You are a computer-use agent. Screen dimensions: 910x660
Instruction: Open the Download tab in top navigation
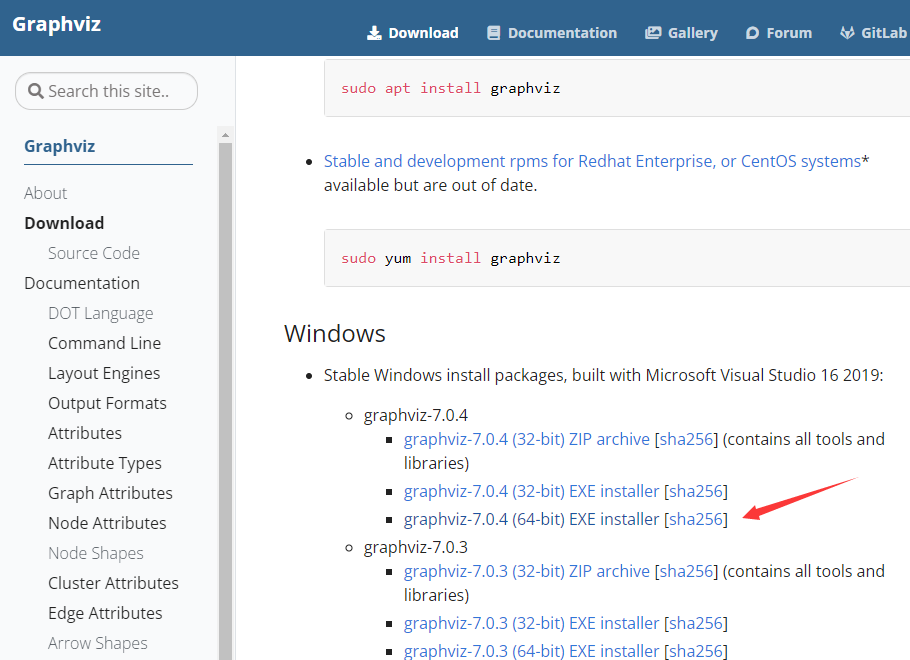tap(413, 33)
